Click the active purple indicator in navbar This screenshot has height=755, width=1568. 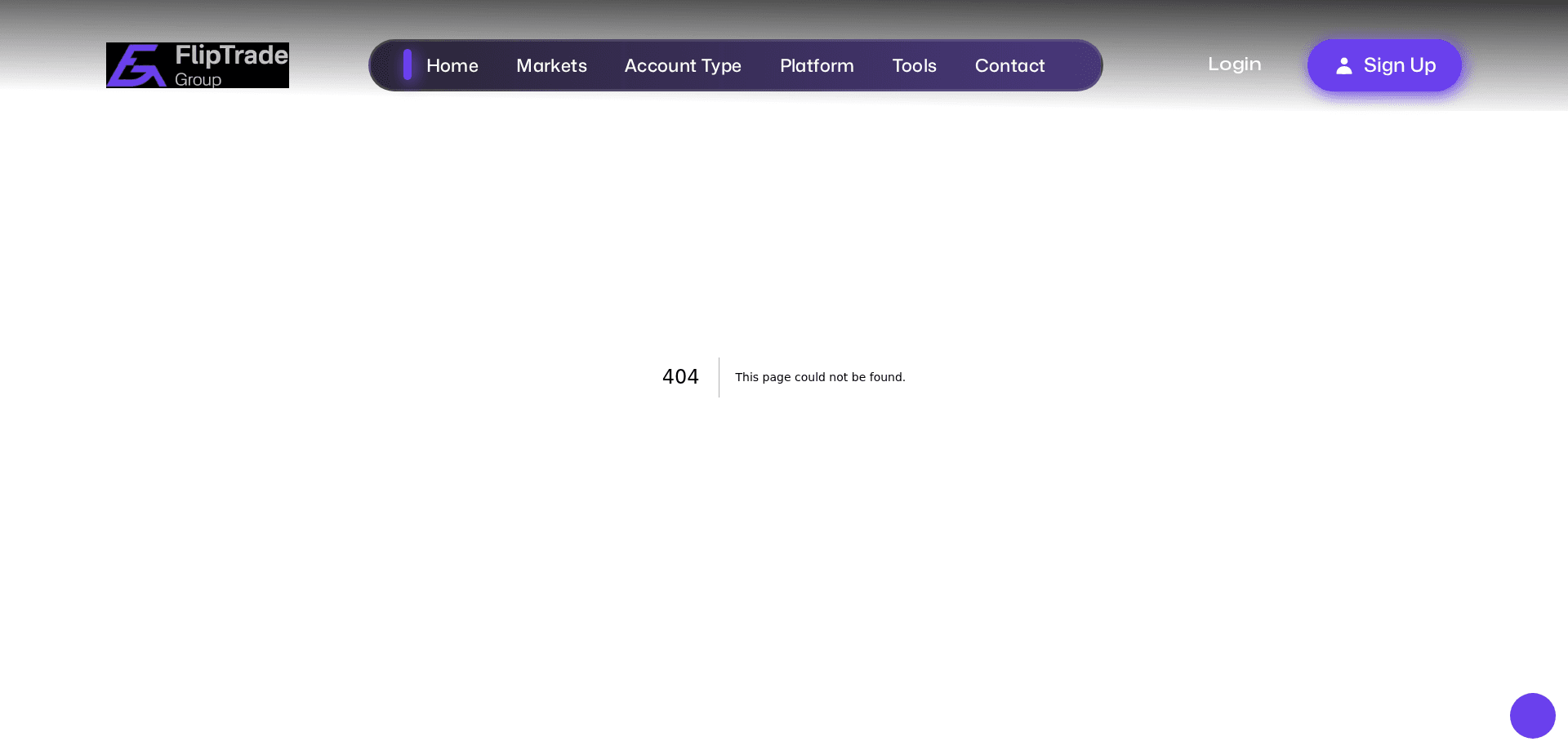pyautogui.click(x=408, y=65)
